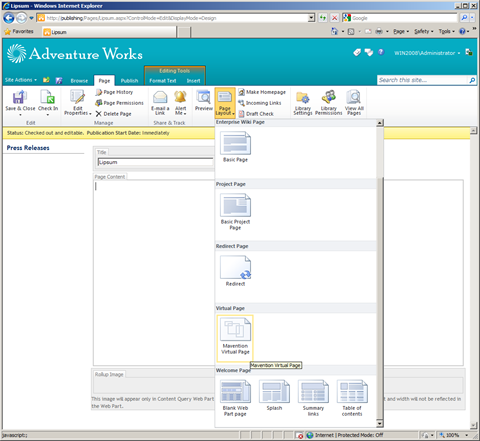Open Edit Properties in the ribbon
Screen dimensions: 480x441
[78, 102]
